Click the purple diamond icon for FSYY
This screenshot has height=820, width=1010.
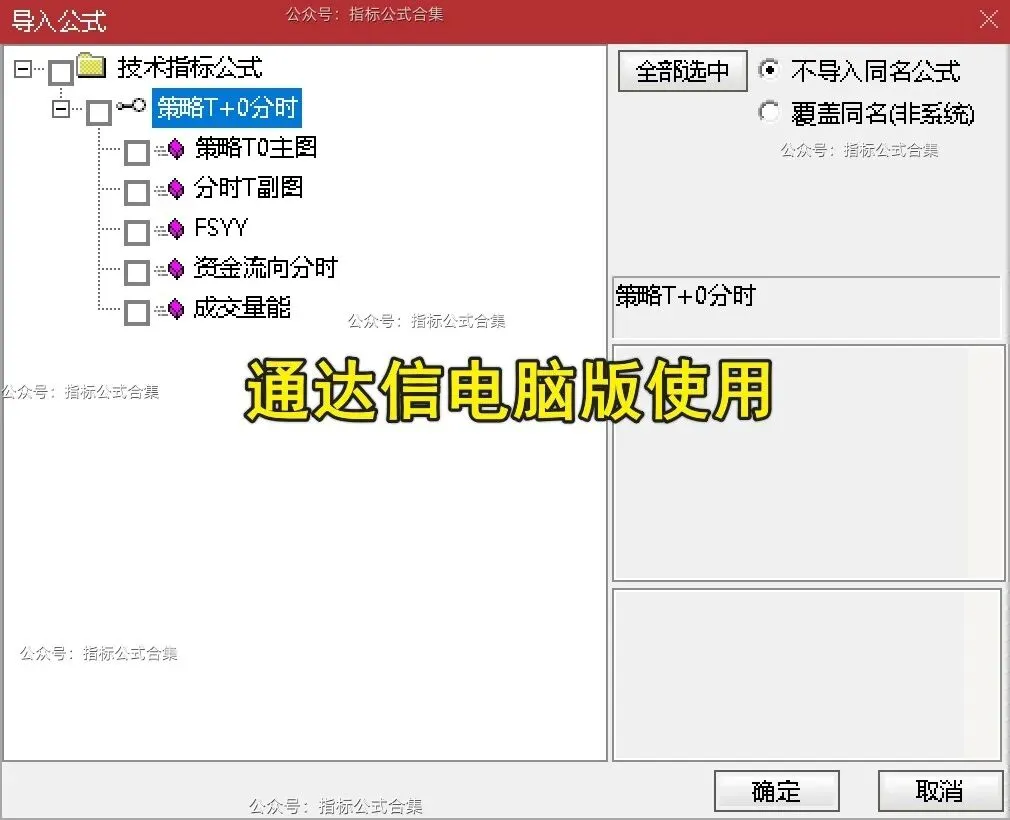point(175,228)
